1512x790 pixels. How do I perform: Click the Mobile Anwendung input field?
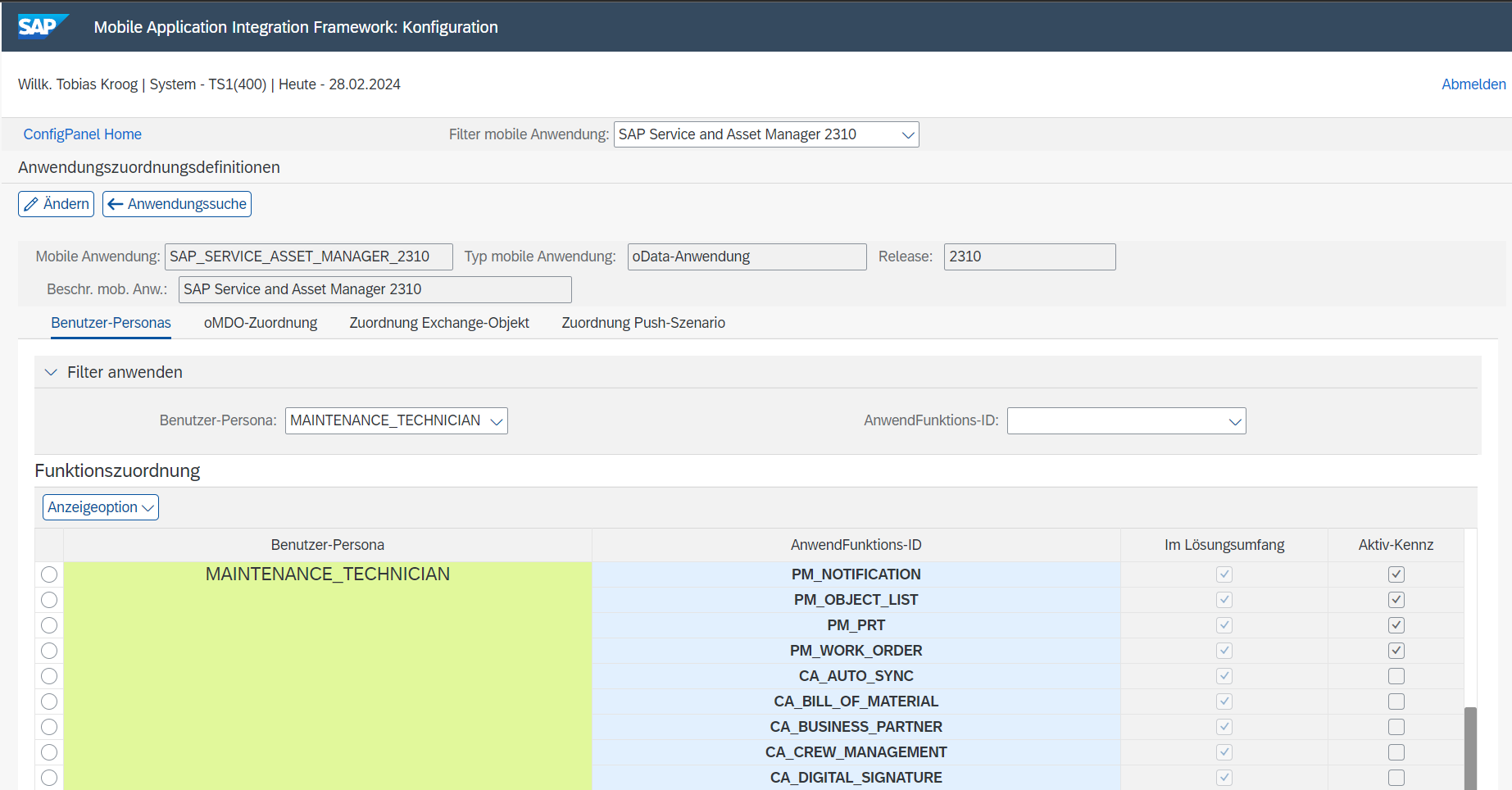click(x=308, y=257)
